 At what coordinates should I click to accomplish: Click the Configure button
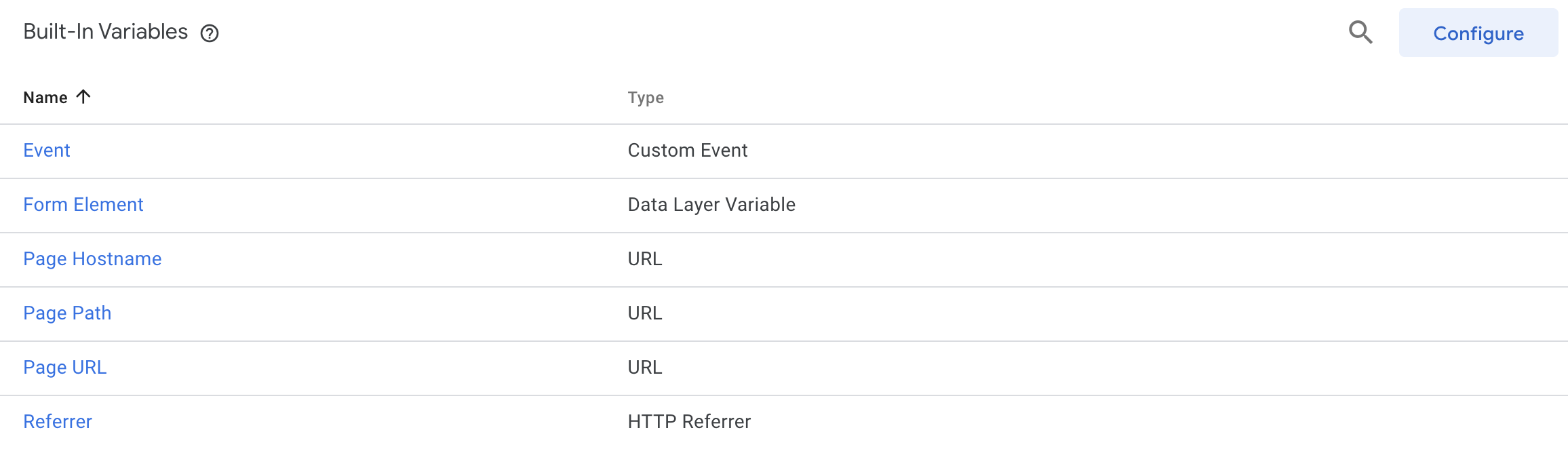(x=1478, y=33)
